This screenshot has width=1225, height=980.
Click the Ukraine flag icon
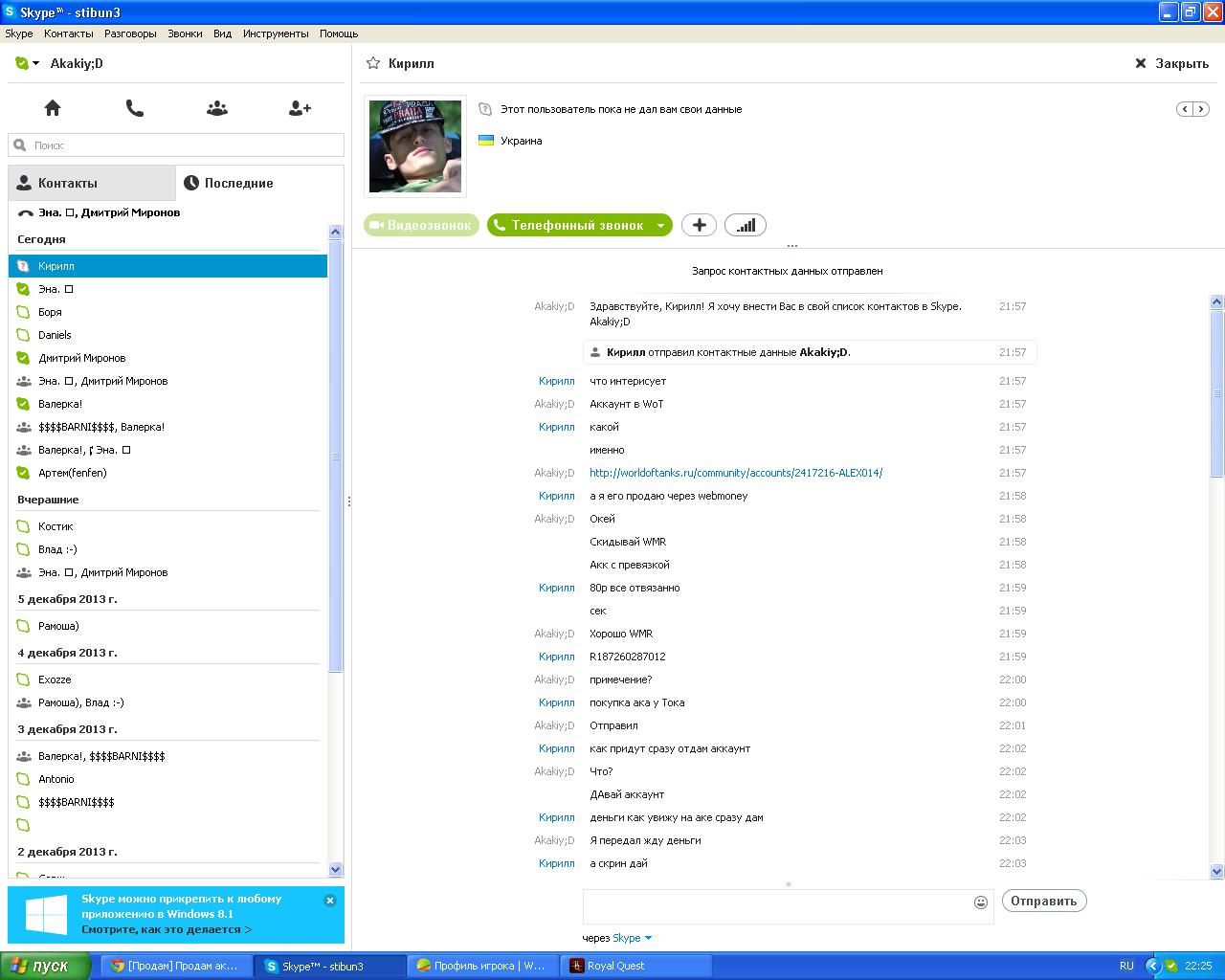[x=486, y=141]
